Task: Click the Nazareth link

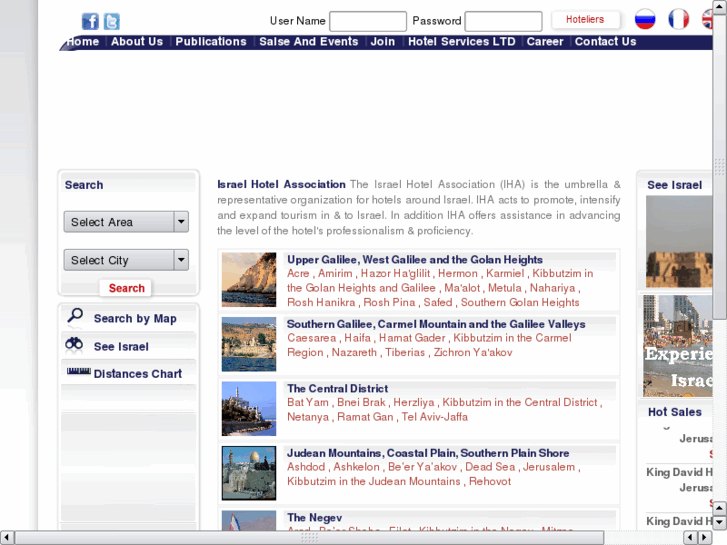Action: click(x=354, y=353)
